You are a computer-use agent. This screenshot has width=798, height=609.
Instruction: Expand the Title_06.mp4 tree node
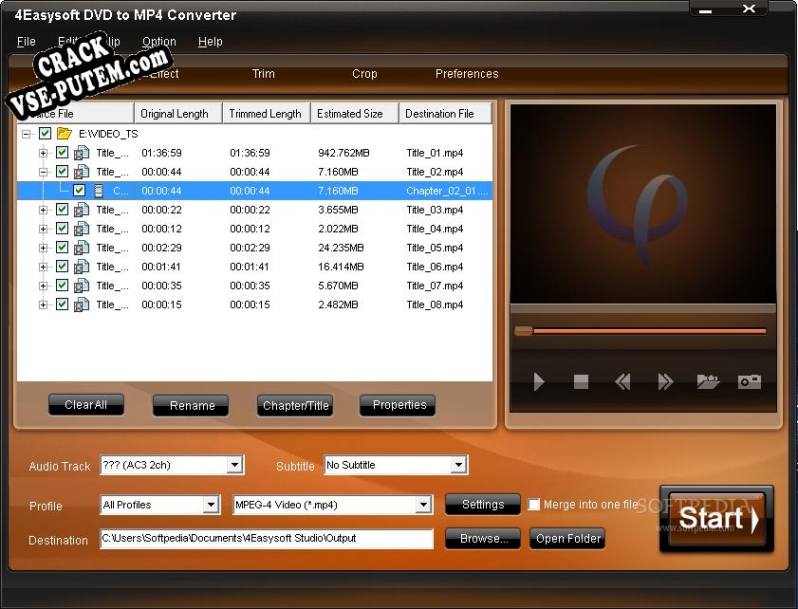pyautogui.click(x=43, y=267)
